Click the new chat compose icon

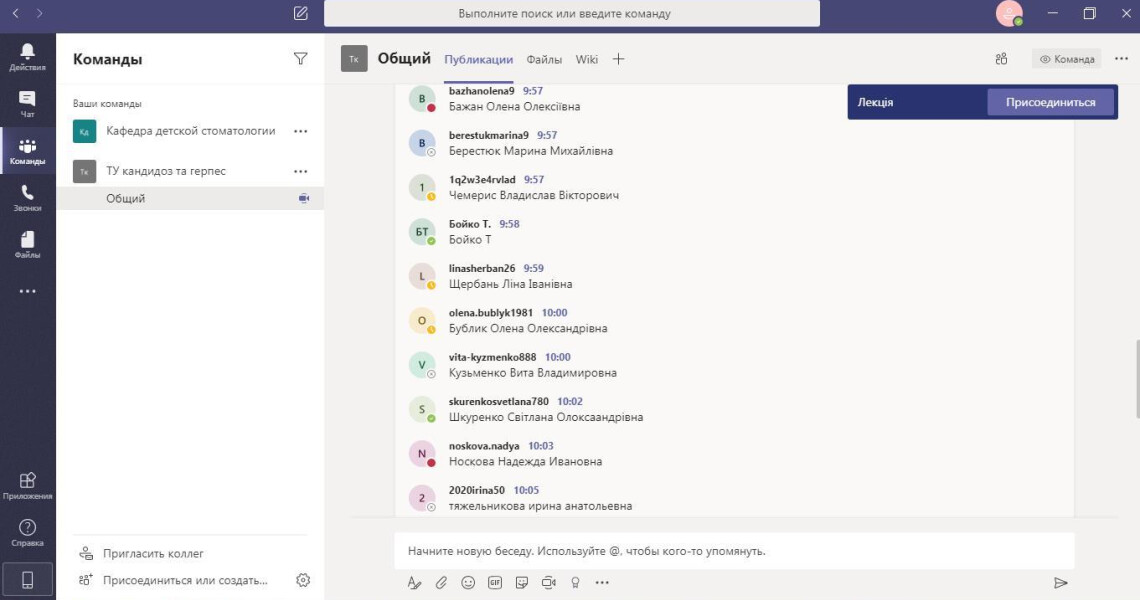[x=301, y=14]
